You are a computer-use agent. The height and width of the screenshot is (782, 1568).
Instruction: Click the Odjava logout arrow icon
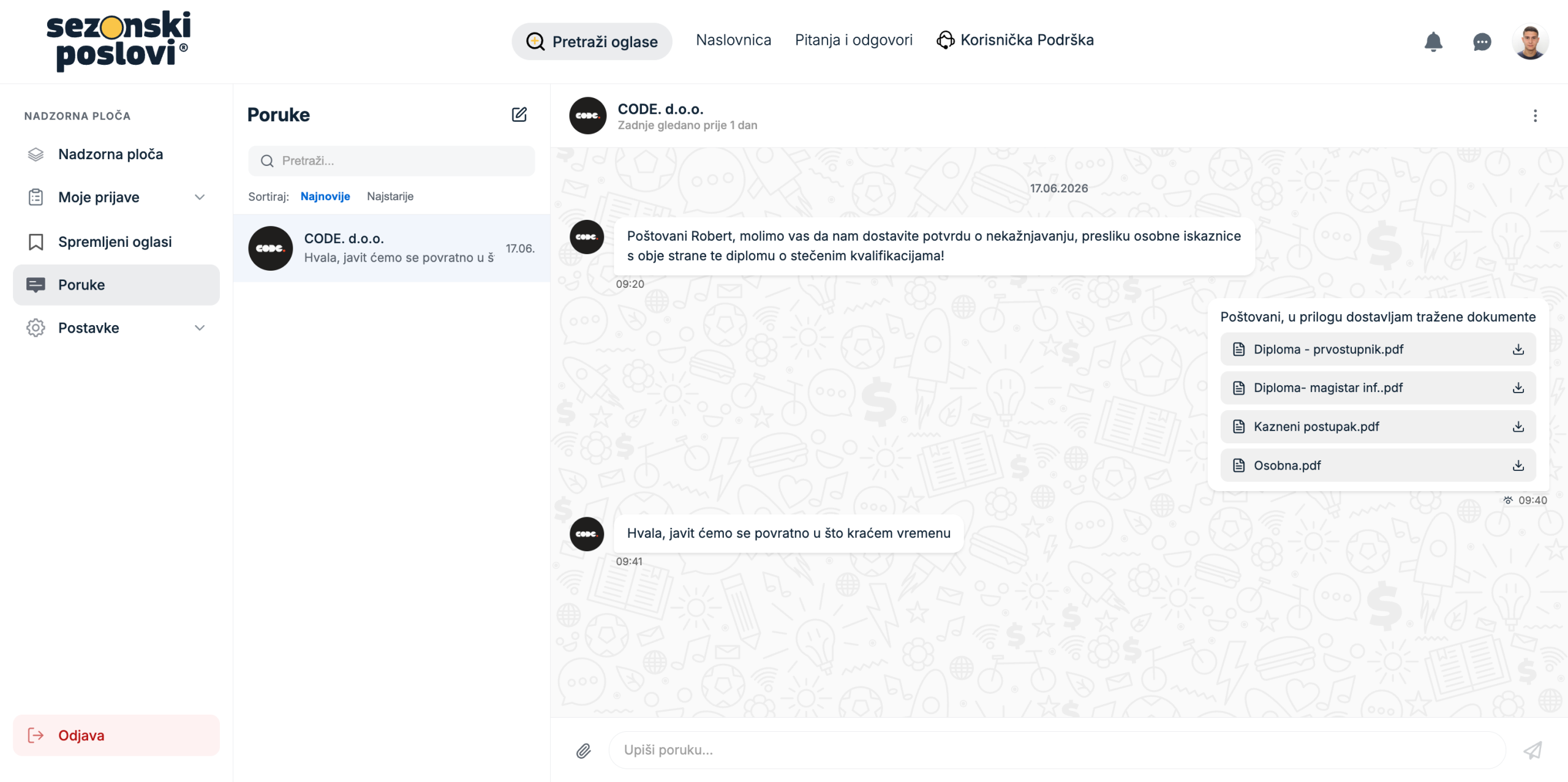36,735
